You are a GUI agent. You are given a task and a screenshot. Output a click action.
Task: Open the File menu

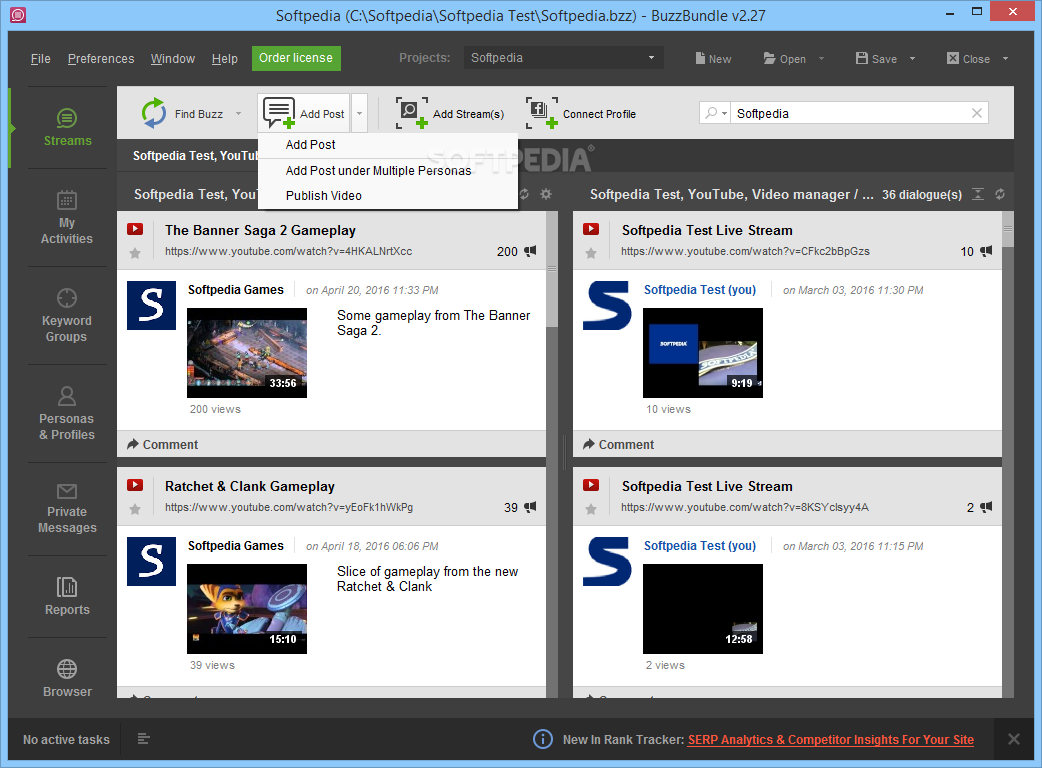point(41,58)
